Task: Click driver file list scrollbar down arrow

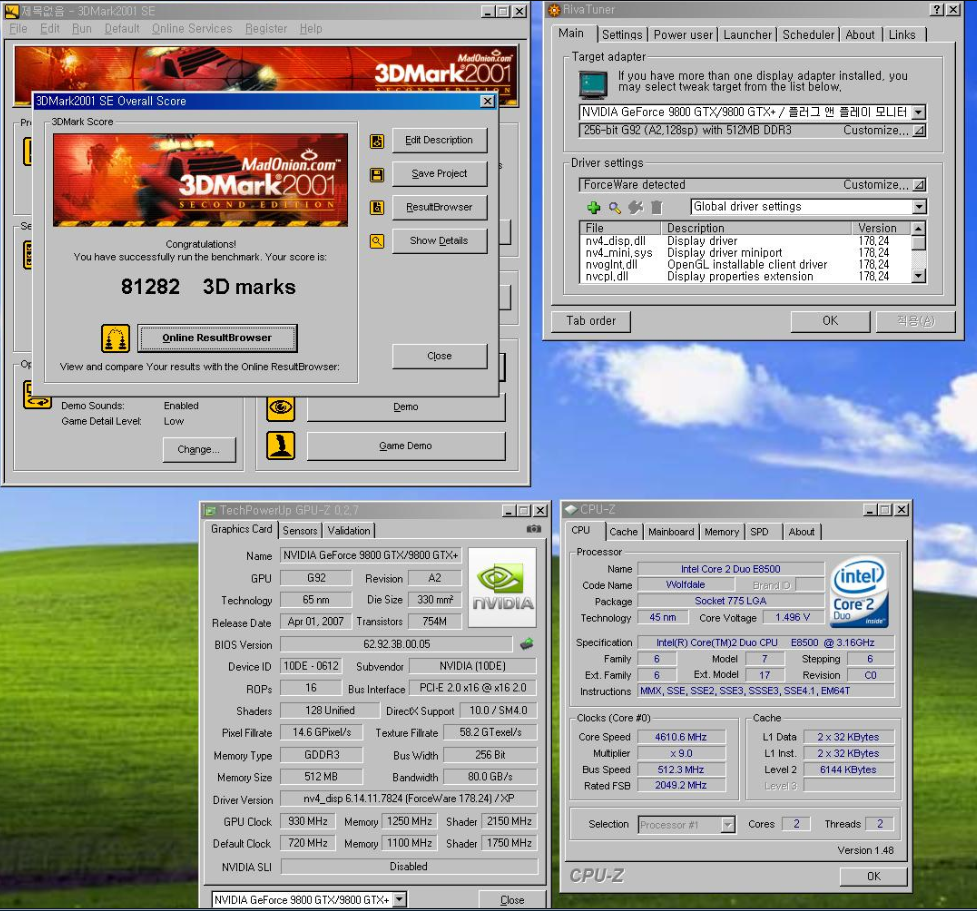Action: tap(918, 276)
